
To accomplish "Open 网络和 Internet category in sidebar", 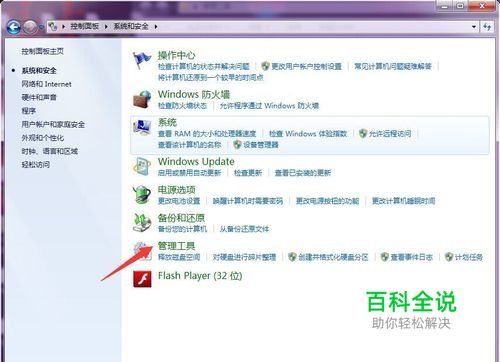I will click(x=47, y=84).
